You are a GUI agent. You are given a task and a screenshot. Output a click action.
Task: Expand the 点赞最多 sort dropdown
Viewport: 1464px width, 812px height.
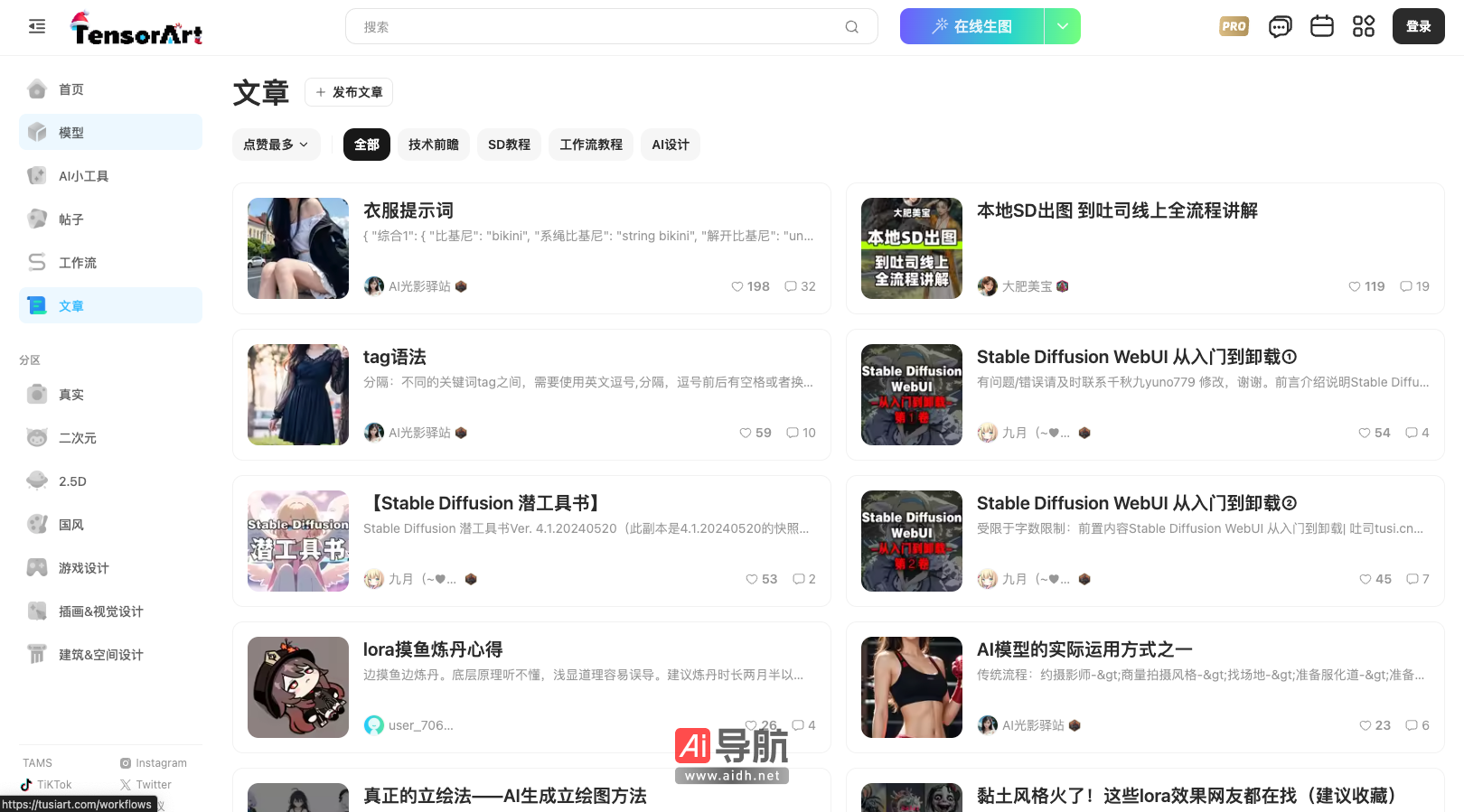276,145
